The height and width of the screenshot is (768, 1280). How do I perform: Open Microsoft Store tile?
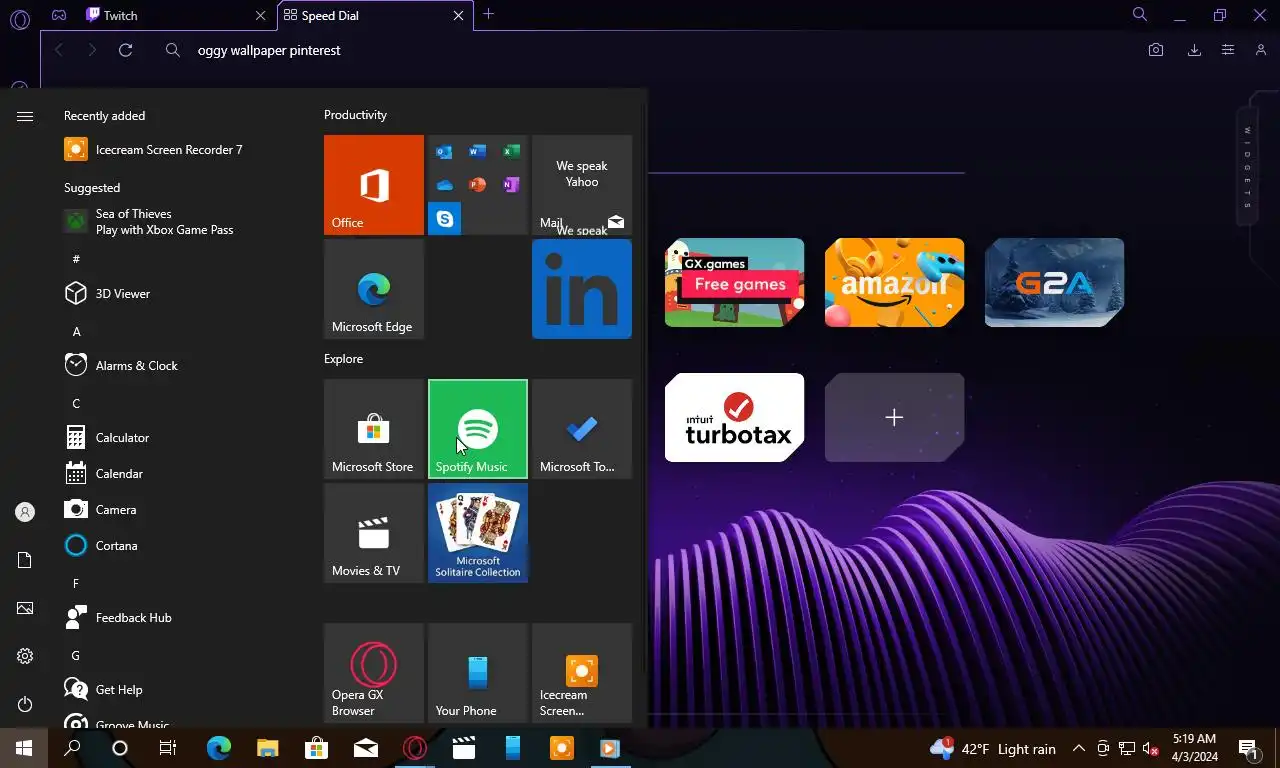[374, 429]
